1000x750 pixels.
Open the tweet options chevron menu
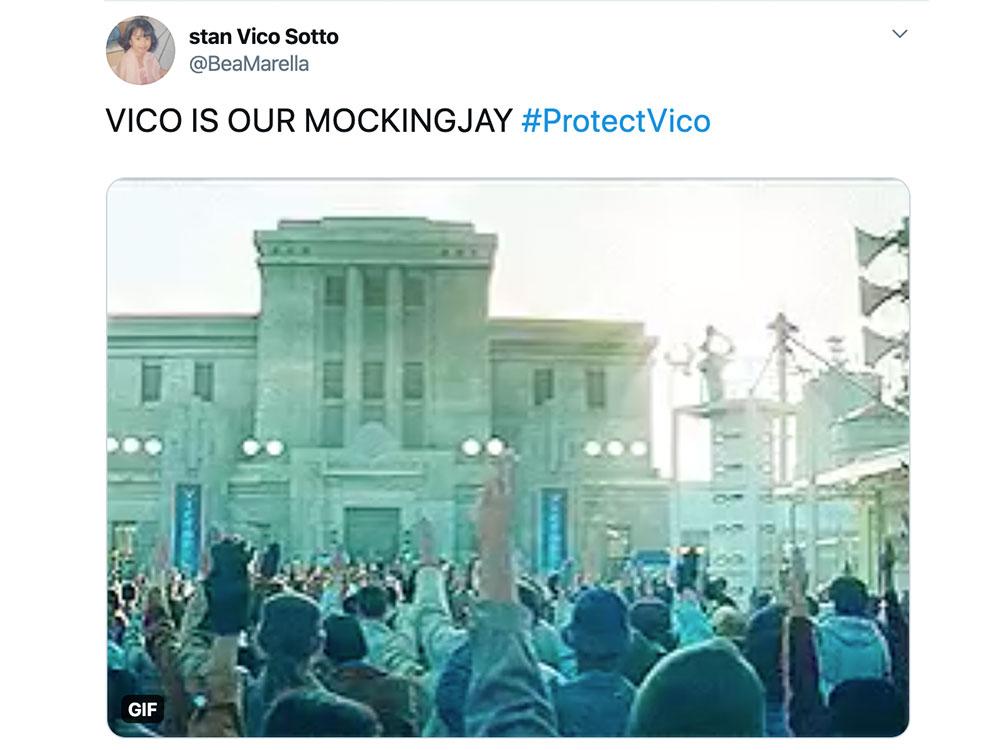point(899,34)
